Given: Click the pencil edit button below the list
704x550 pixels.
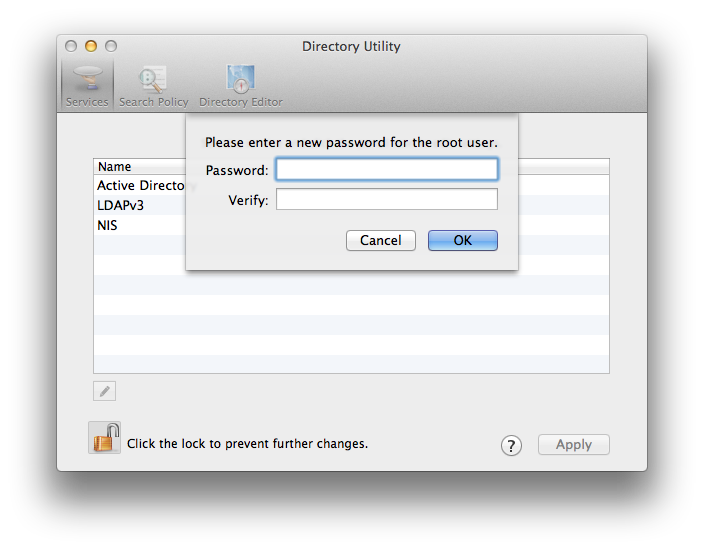Looking at the screenshot, I should [105, 391].
